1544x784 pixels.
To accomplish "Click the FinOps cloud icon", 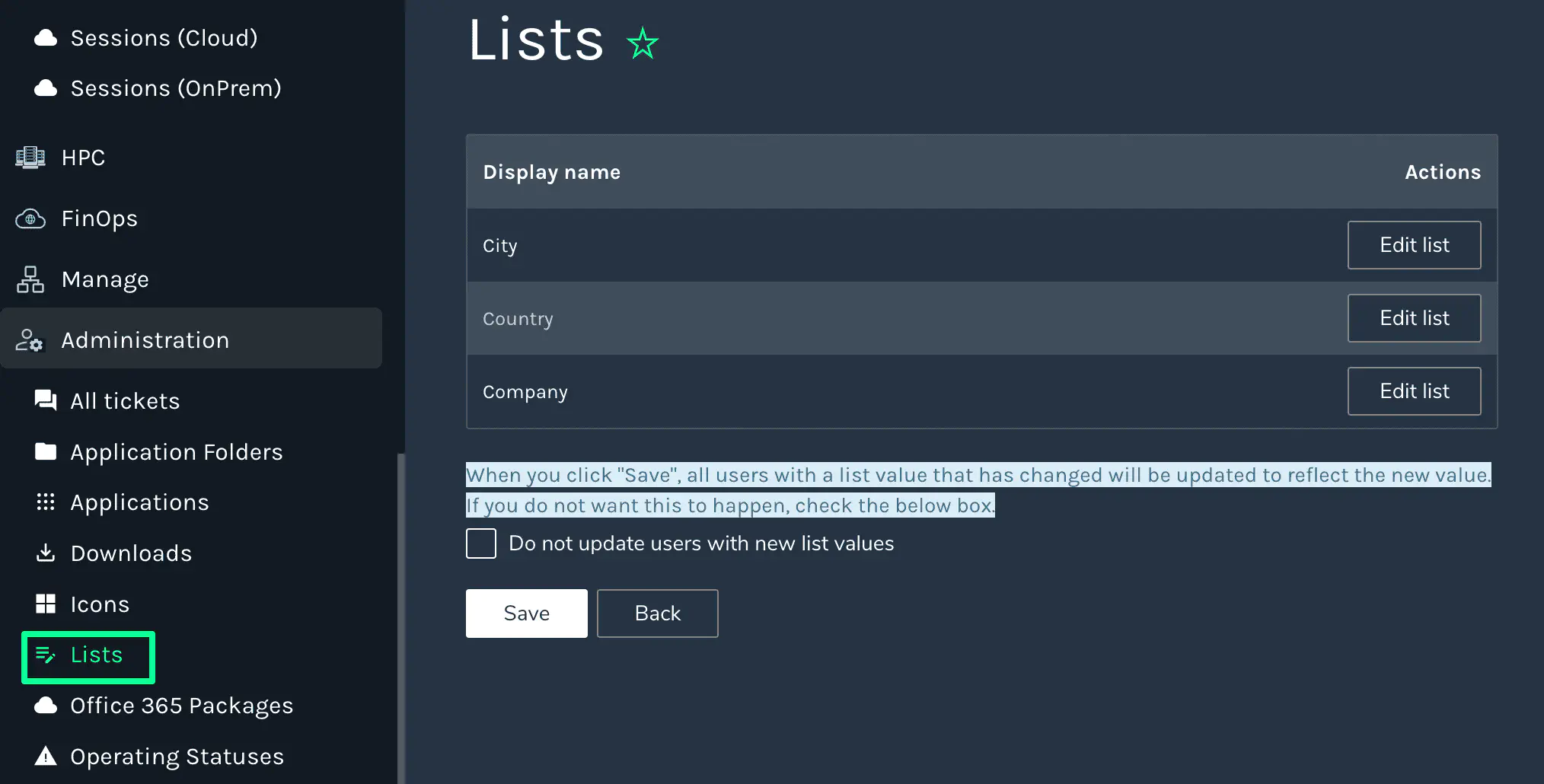I will tap(30, 218).
